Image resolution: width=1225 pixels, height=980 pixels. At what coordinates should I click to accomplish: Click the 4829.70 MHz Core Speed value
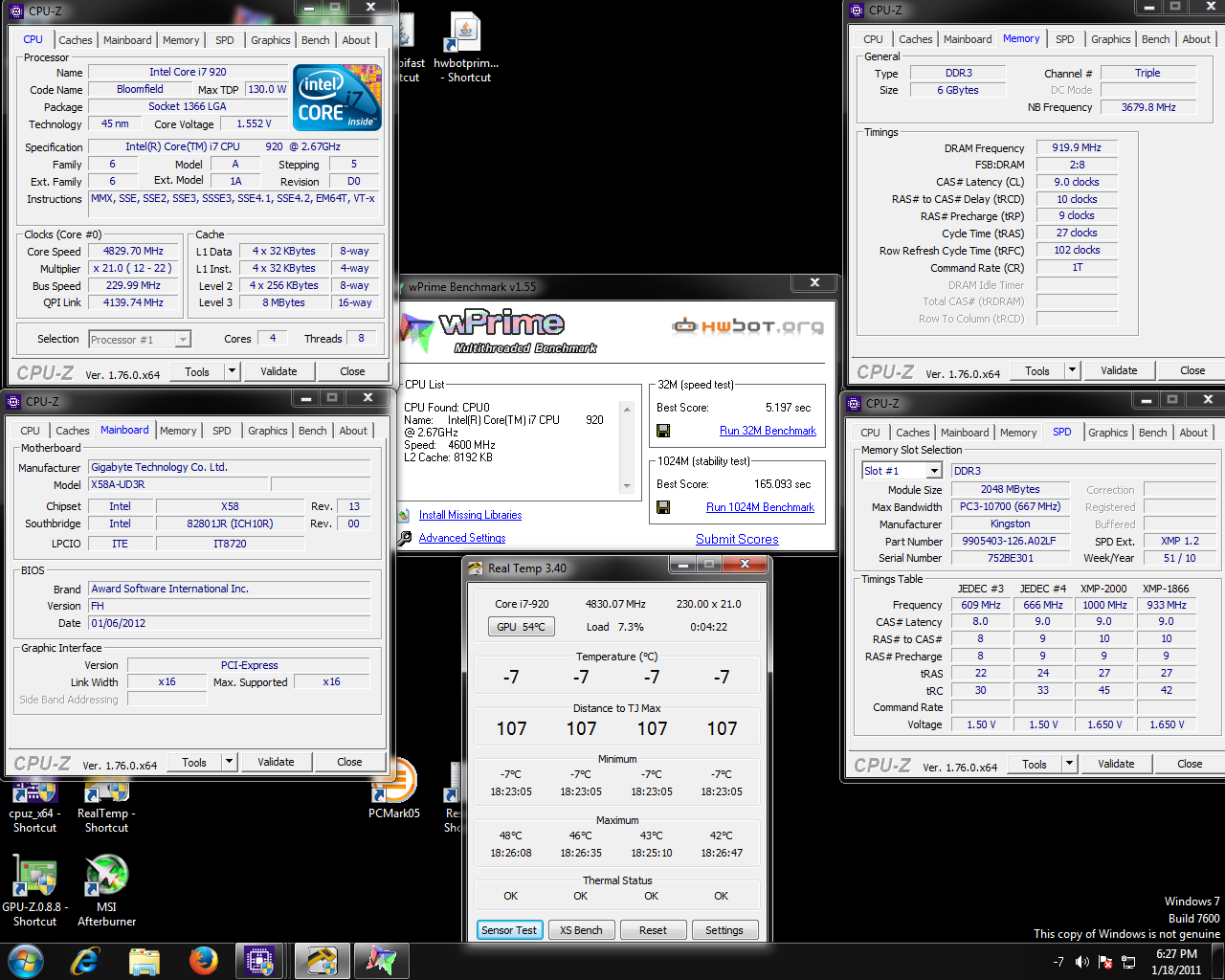pos(133,251)
